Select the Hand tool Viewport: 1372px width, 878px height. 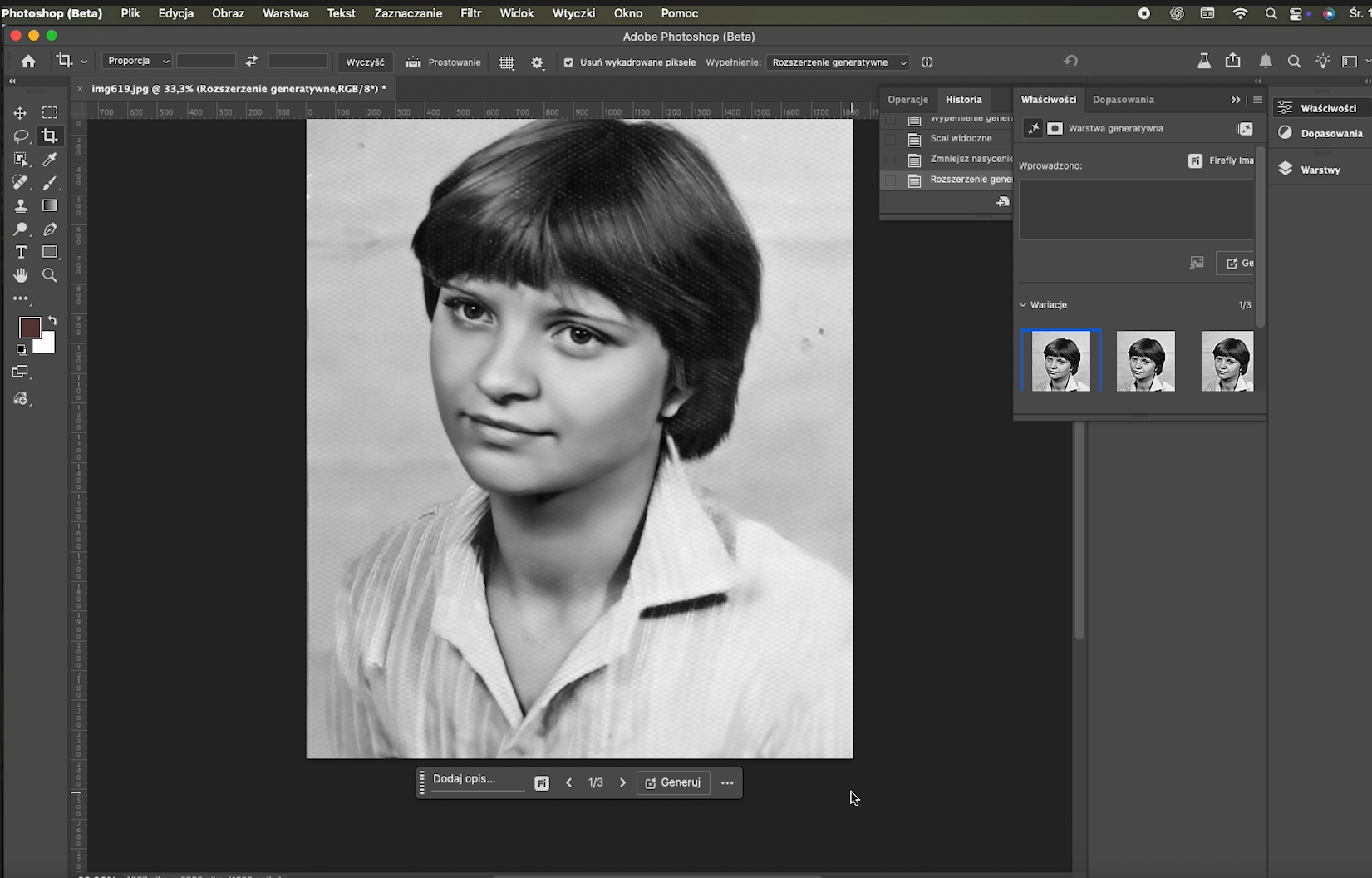point(21,275)
